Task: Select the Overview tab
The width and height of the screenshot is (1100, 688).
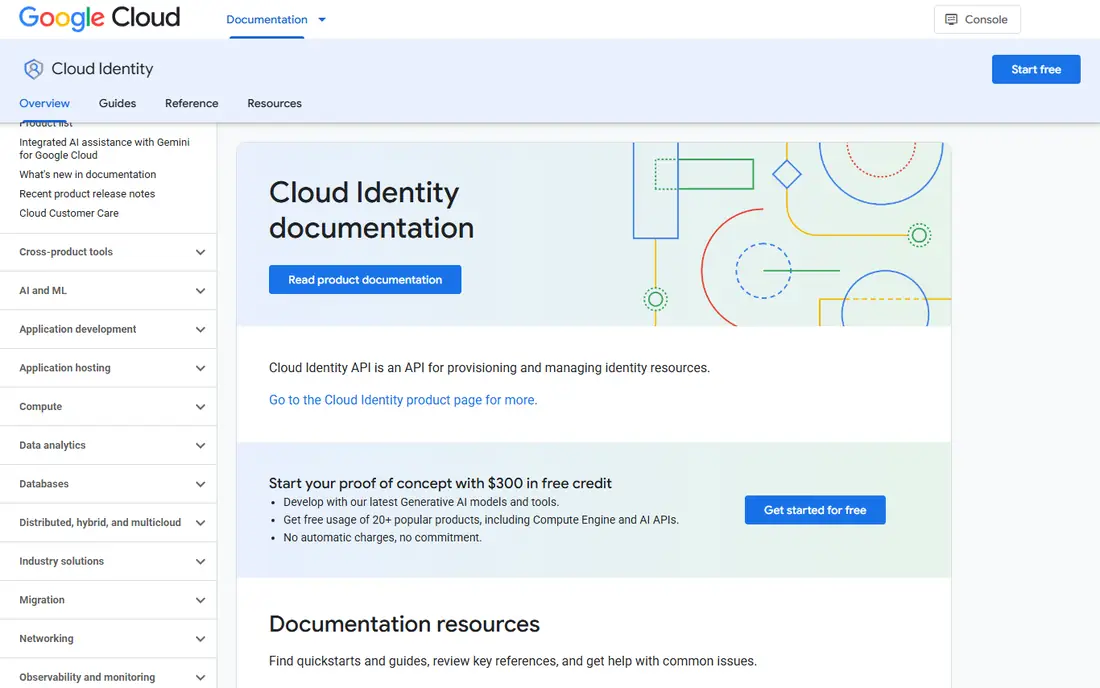Action: [x=44, y=103]
